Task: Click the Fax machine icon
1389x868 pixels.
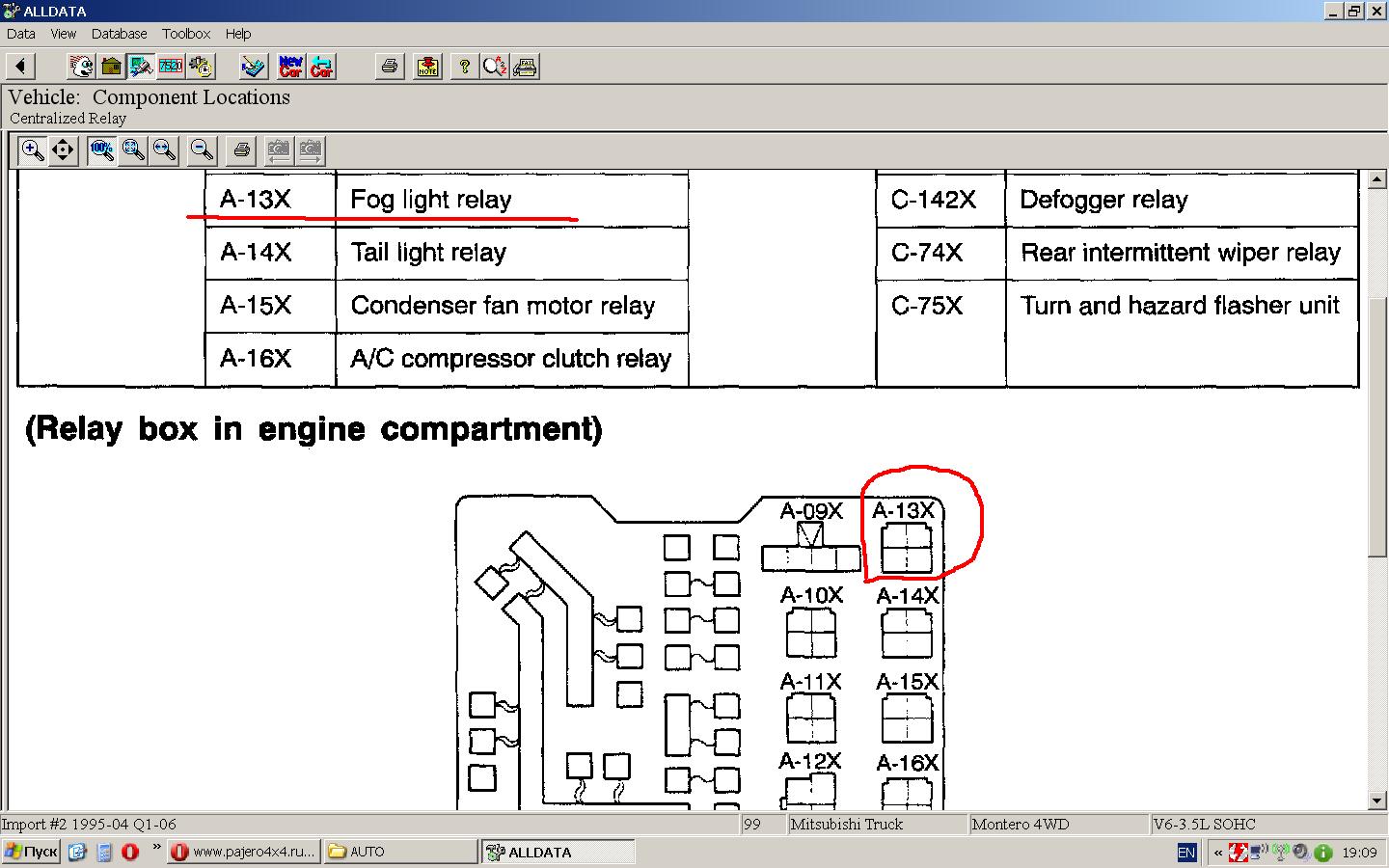Action: pyautogui.click(x=526, y=66)
